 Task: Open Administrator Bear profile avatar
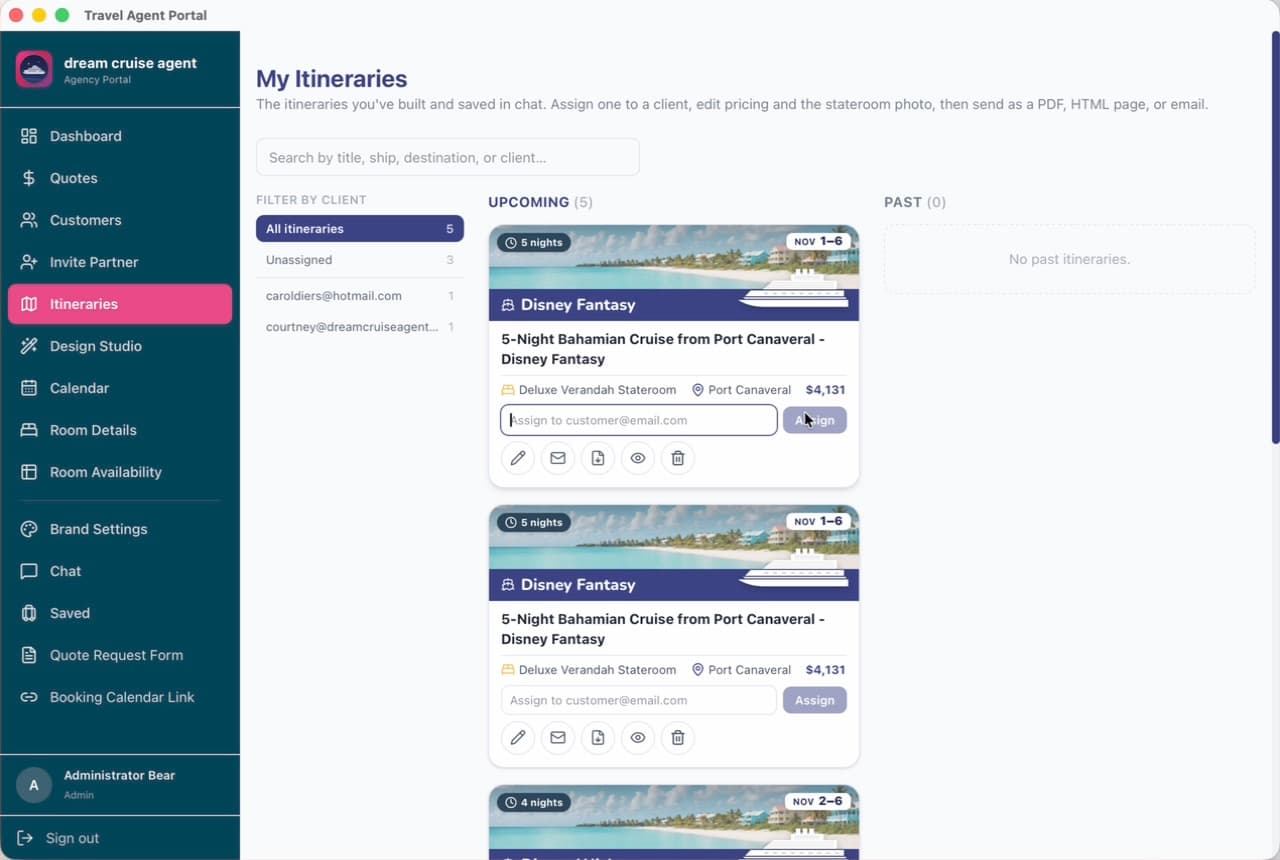(x=34, y=786)
